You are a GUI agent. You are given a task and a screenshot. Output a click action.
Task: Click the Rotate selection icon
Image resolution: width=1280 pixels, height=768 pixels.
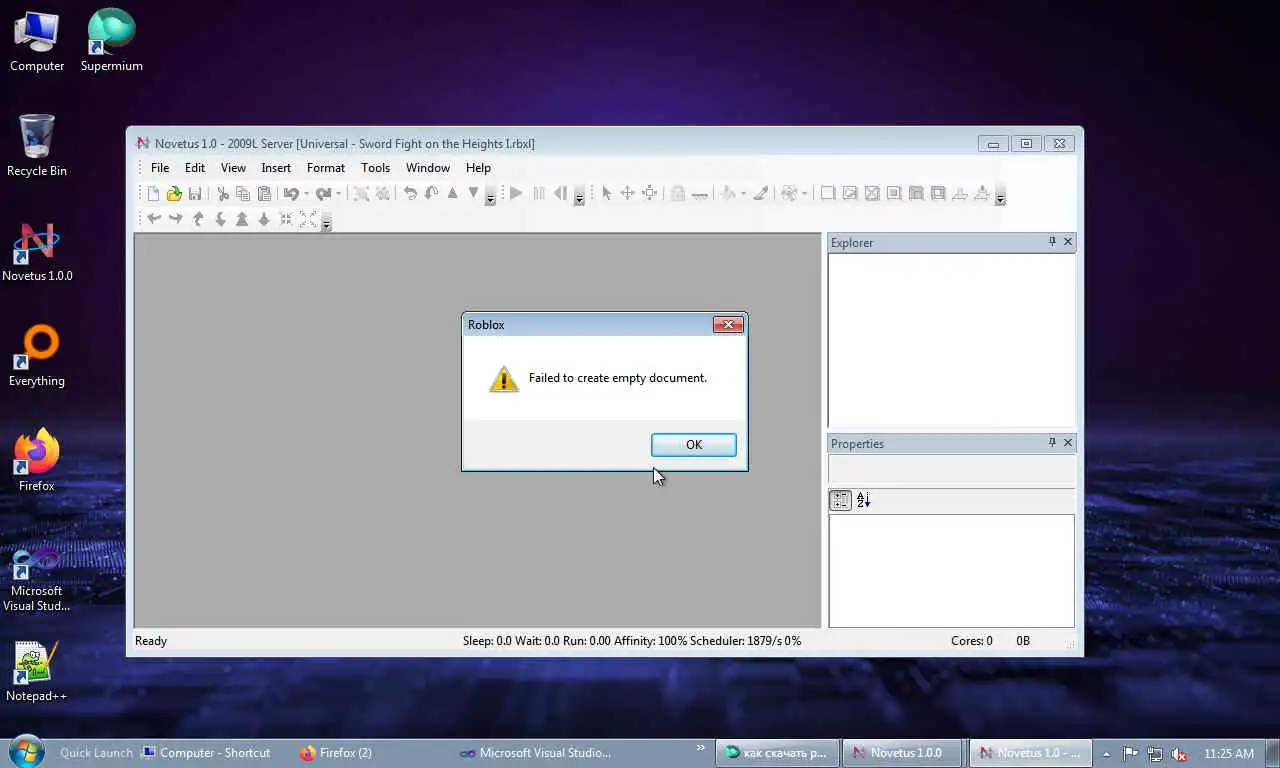coord(410,194)
